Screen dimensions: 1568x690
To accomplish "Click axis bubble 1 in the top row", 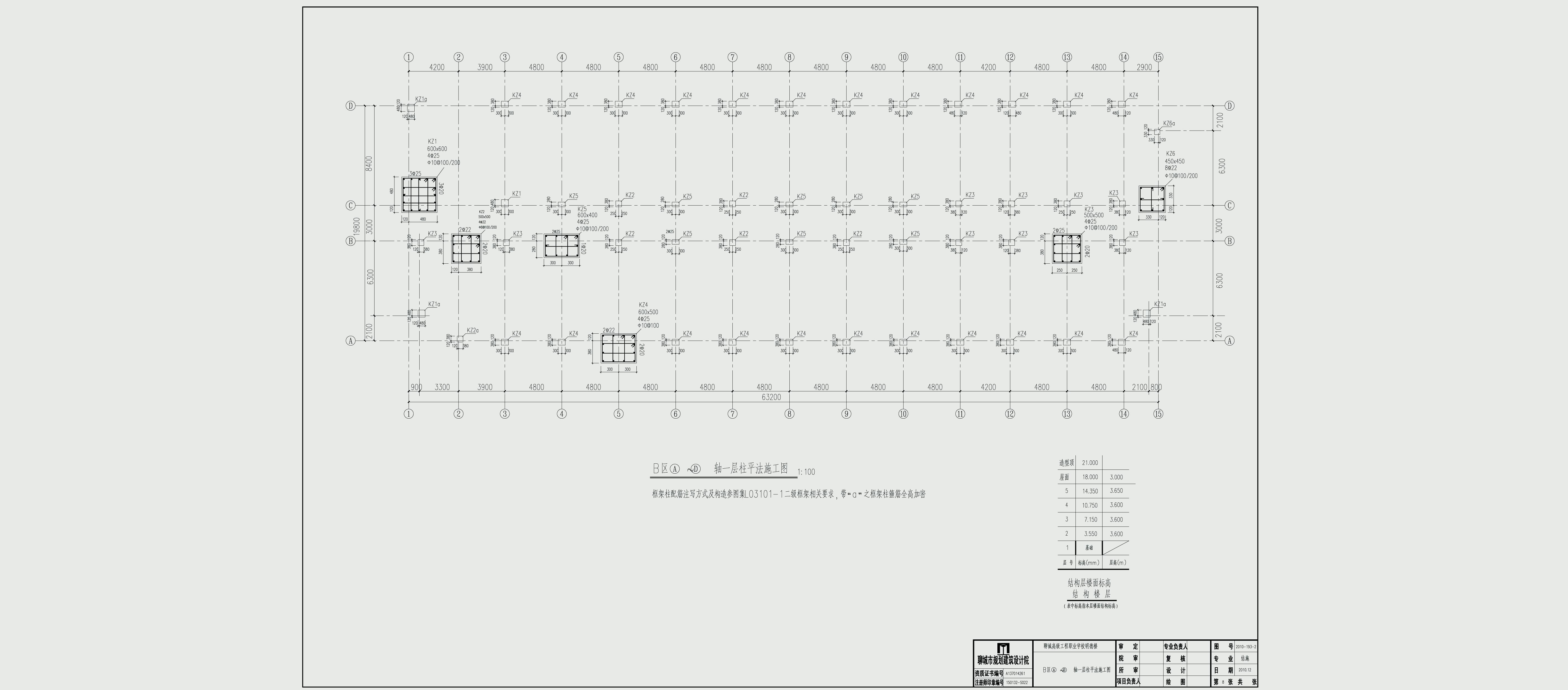I will (x=409, y=57).
